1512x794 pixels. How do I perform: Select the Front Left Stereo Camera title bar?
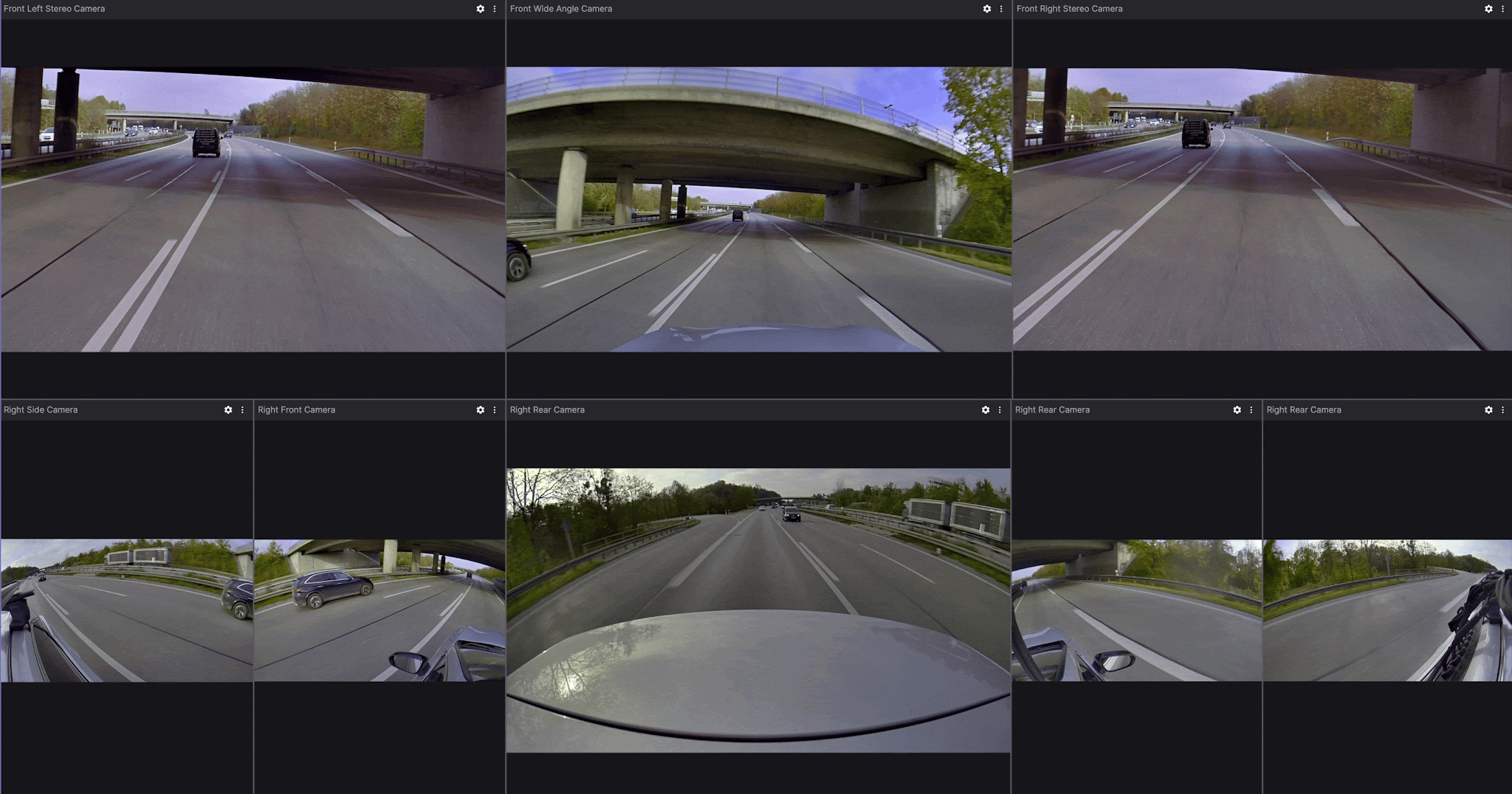click(54, 9)
